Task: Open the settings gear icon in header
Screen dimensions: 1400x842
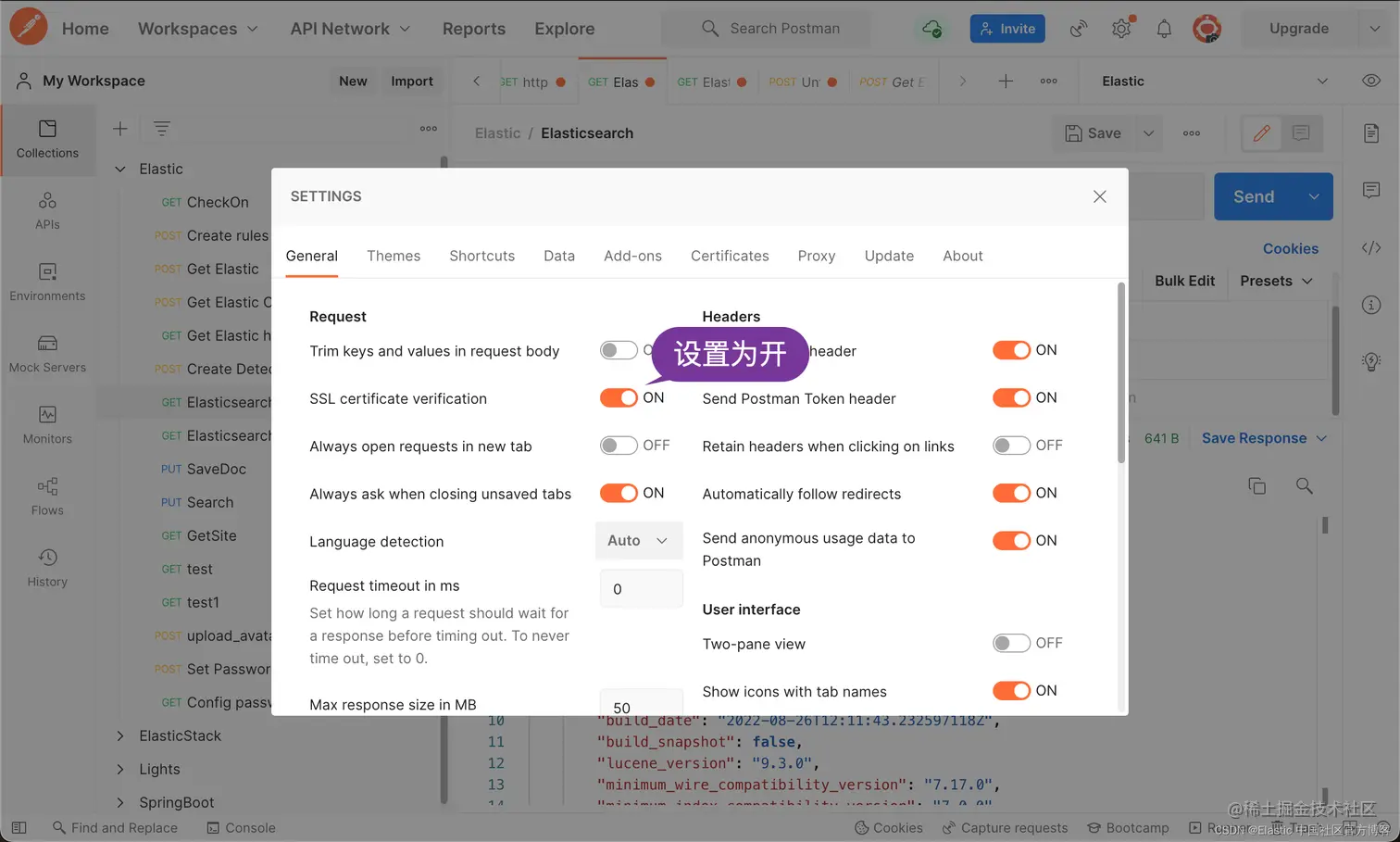Action: pos(1121,29)
